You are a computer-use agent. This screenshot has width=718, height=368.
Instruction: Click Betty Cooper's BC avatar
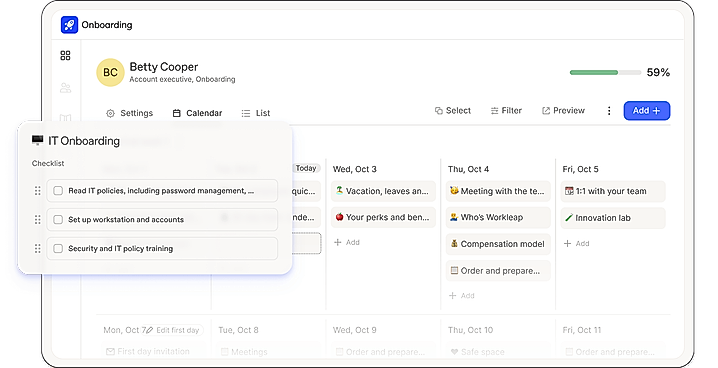[110, 72]
